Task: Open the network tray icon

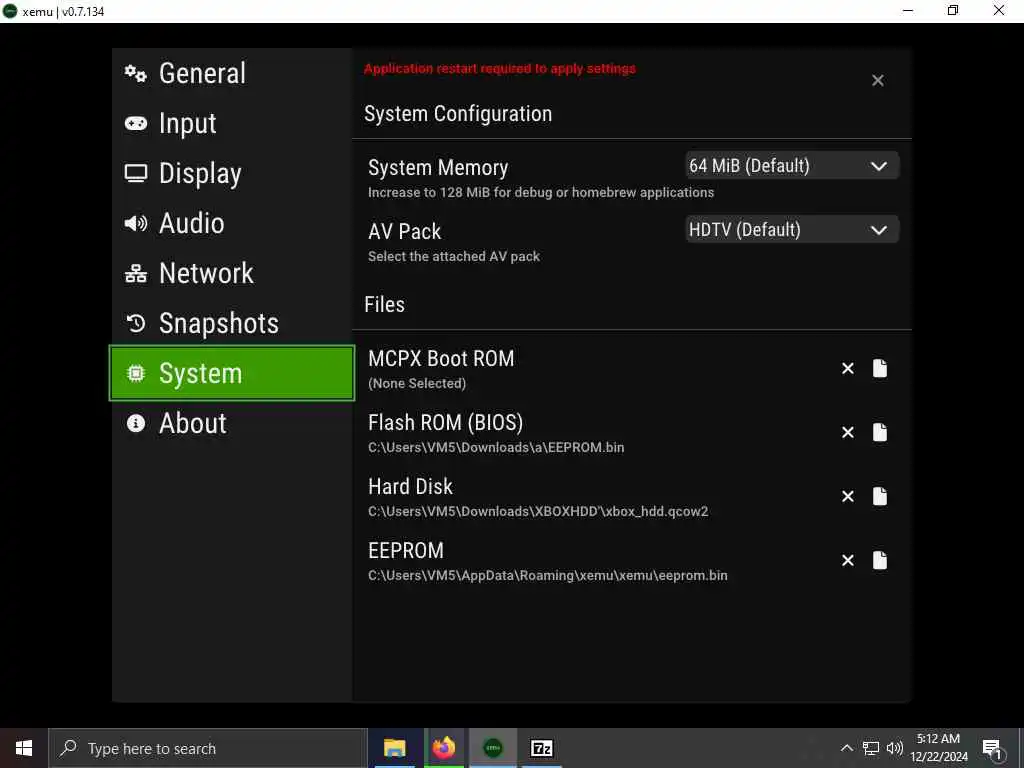Action: click(871, 748)
